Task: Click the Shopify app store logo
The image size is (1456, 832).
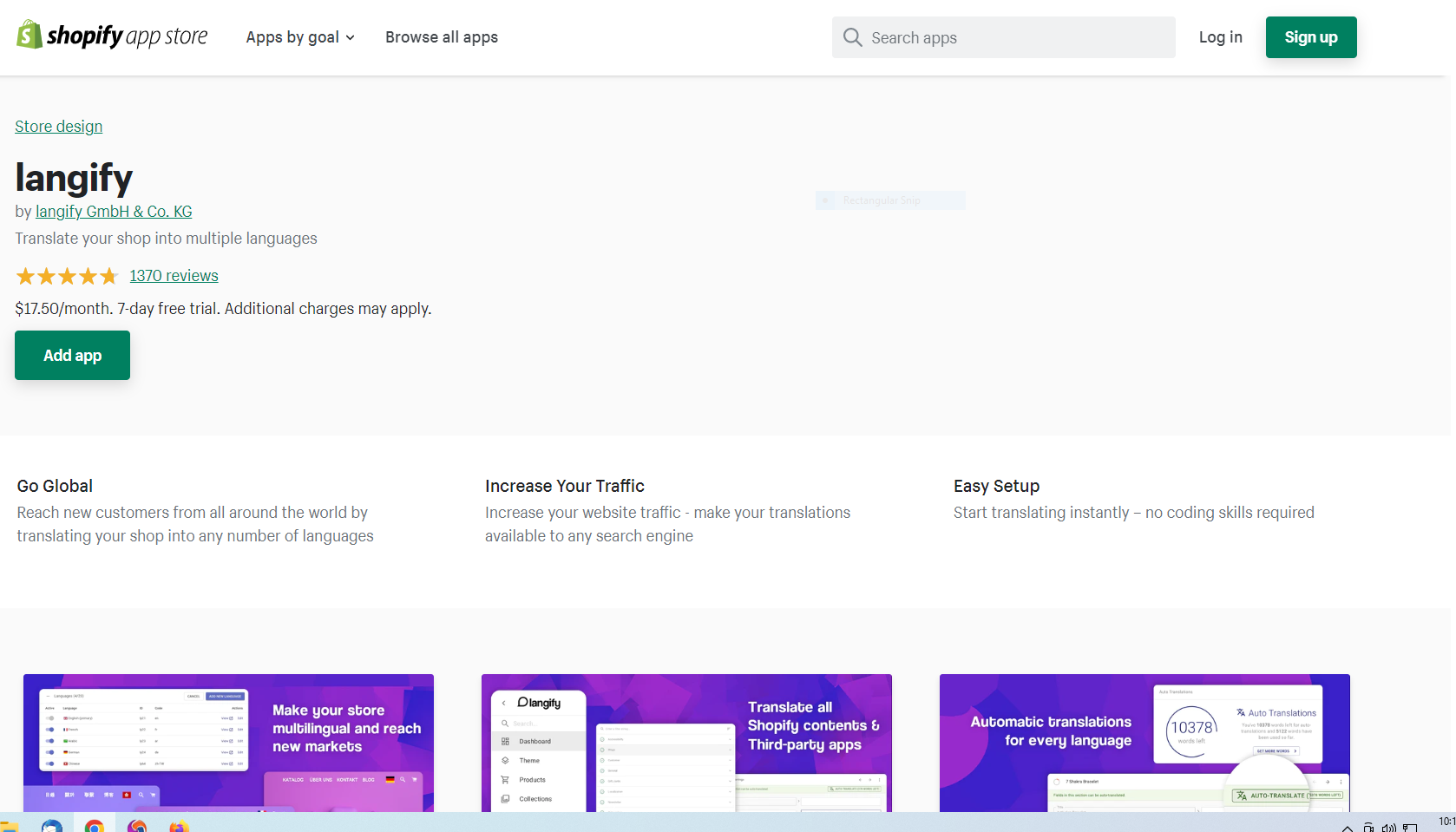Action: point(111,36)
